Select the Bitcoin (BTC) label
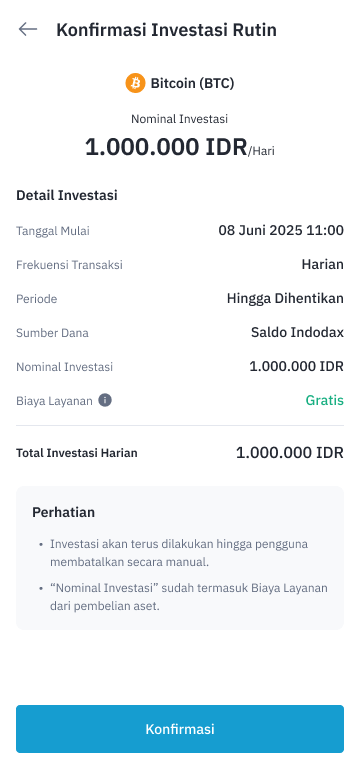 (x=192, y=83)
